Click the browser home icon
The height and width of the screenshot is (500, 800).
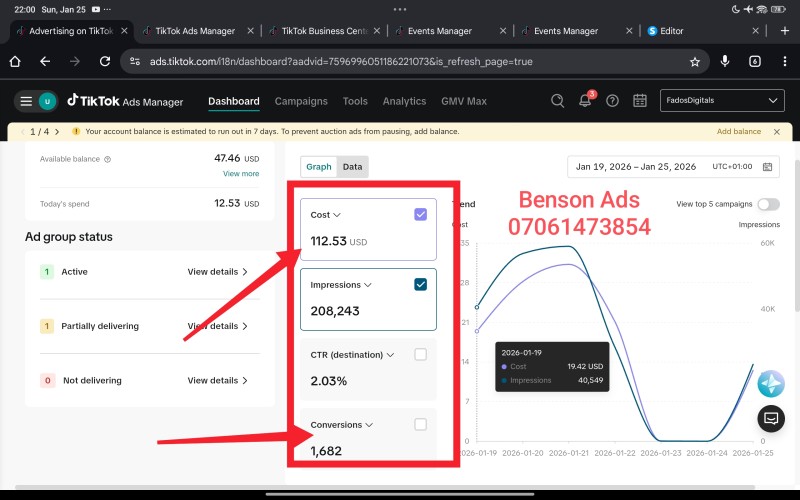(15, 62)
